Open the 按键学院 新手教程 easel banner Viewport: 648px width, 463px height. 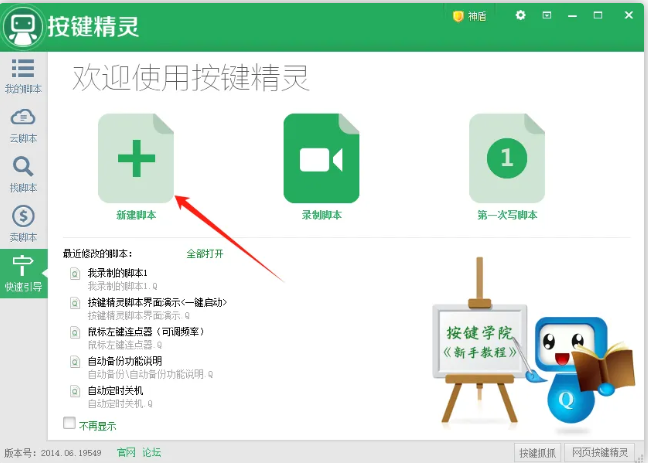tap(479, 341)
